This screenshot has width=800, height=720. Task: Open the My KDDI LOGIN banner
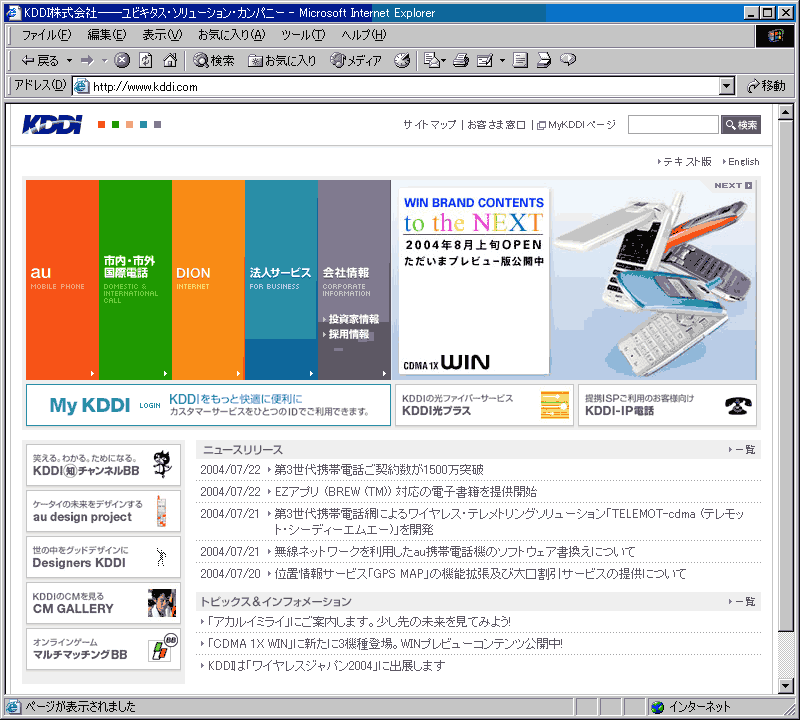[x=208, y=405]
